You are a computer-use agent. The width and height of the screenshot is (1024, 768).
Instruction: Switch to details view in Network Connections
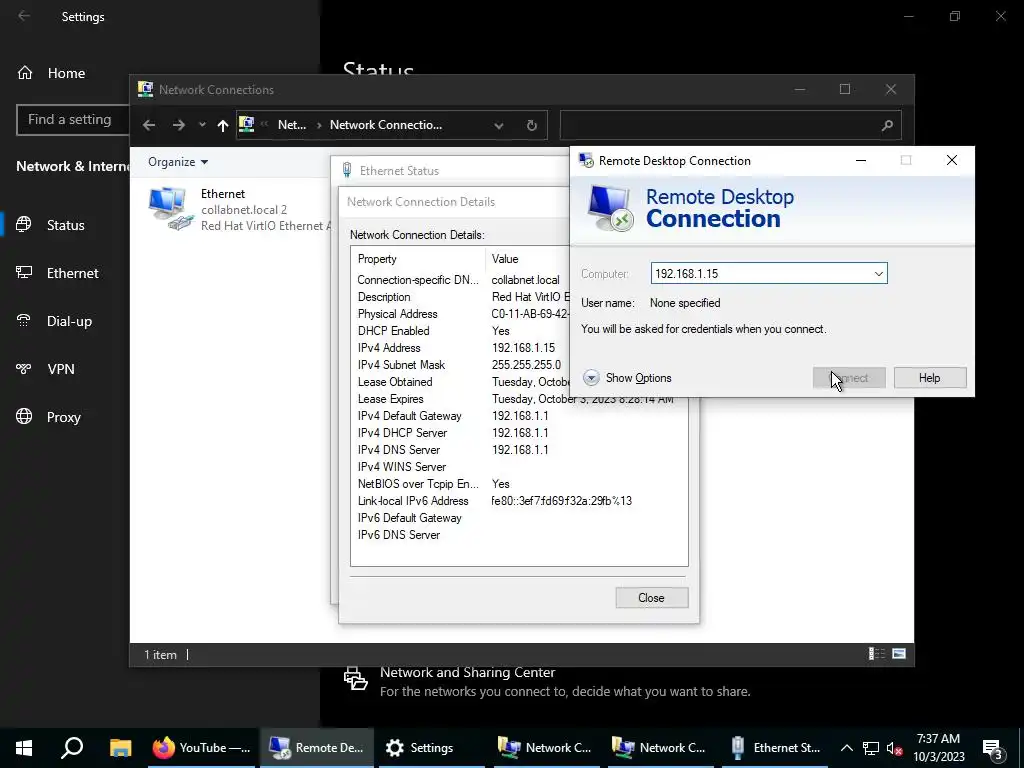click(876, 654)
